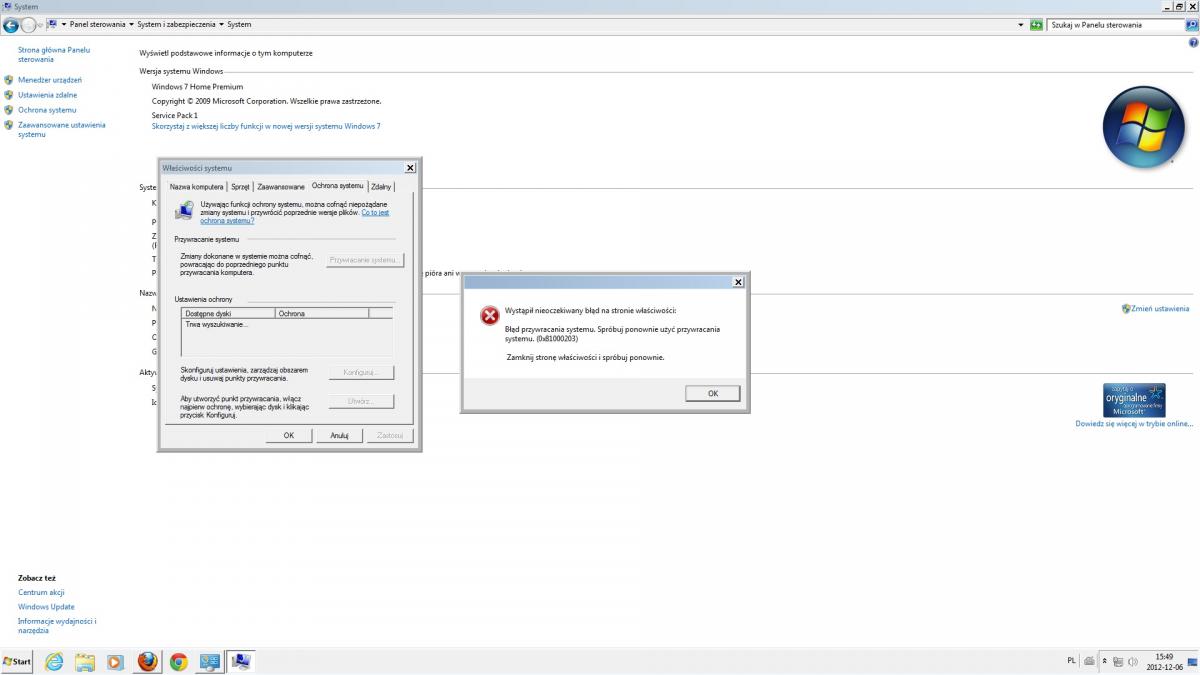1200x675 pixels.
Task: Click the Ustawienia zdalne shield icon
Action: point(9,95)
